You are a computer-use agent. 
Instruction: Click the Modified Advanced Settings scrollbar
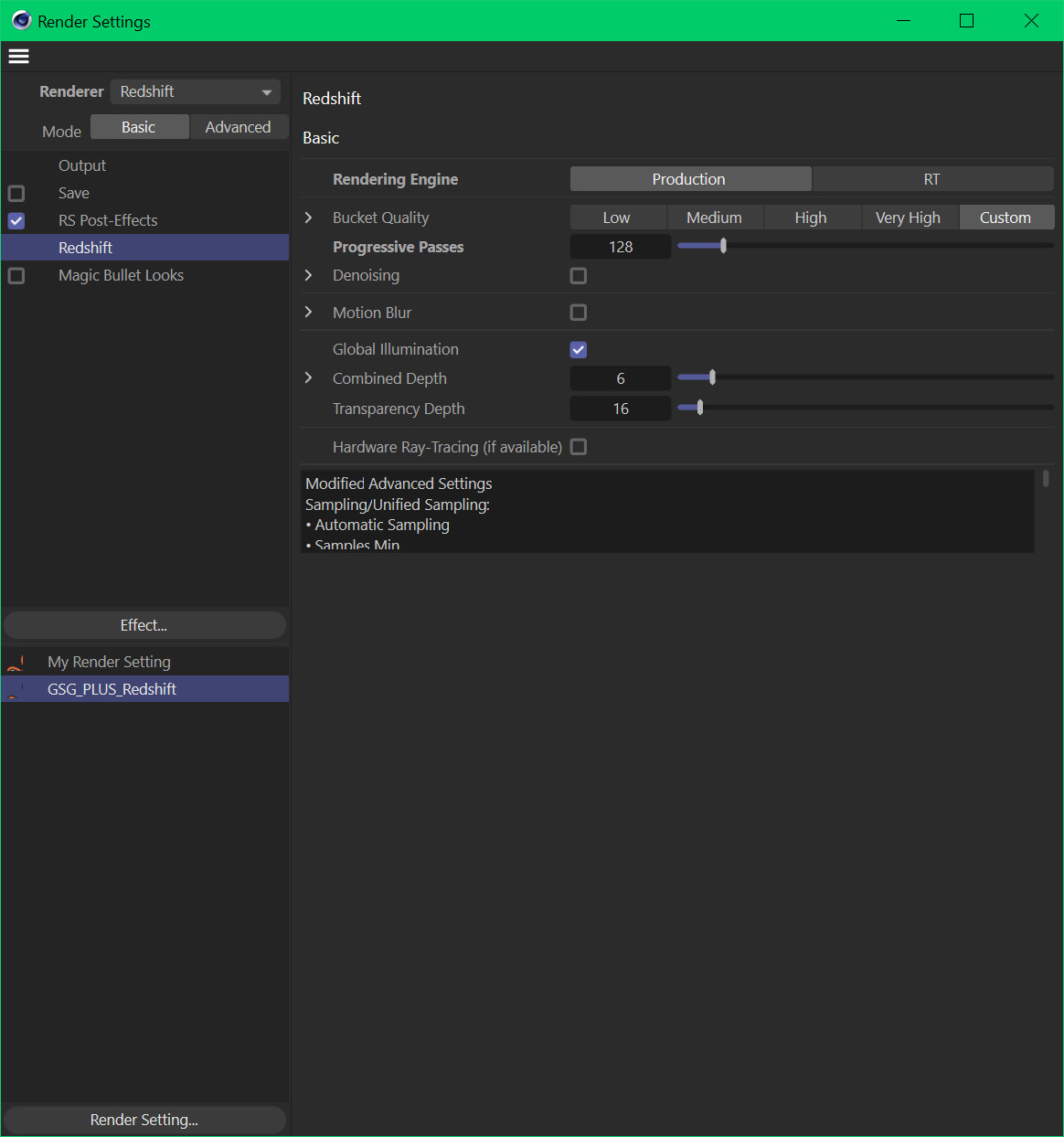tap(1046, 478)
